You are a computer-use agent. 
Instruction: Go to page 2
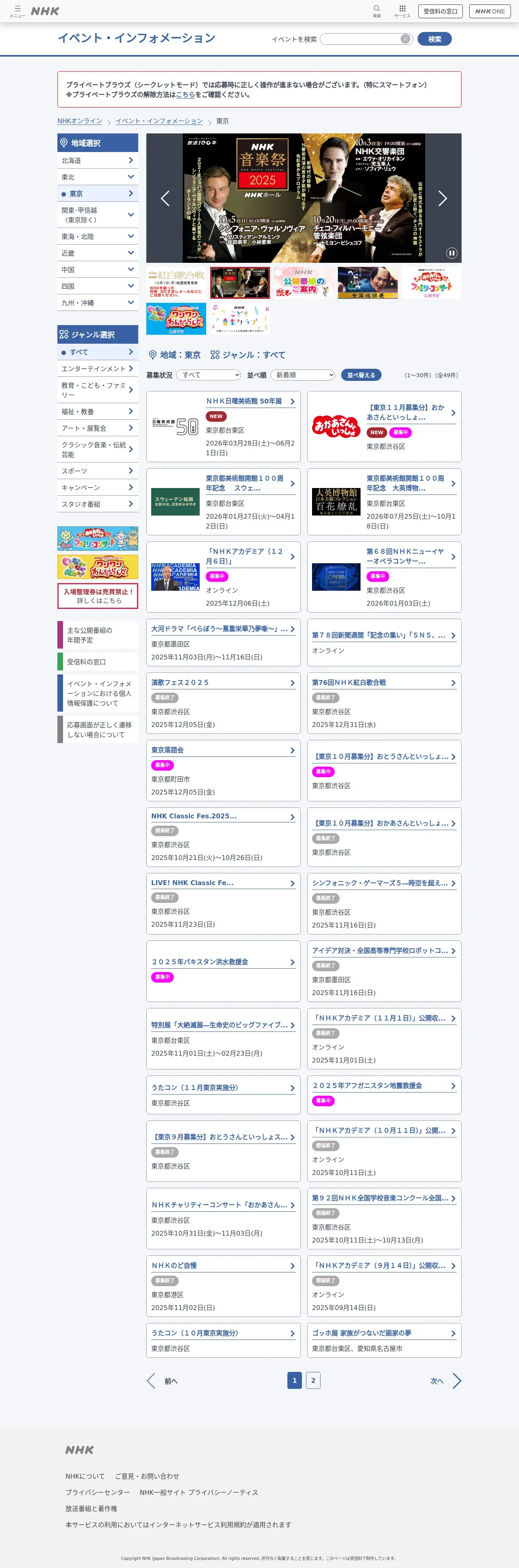tap(313, 1380)
